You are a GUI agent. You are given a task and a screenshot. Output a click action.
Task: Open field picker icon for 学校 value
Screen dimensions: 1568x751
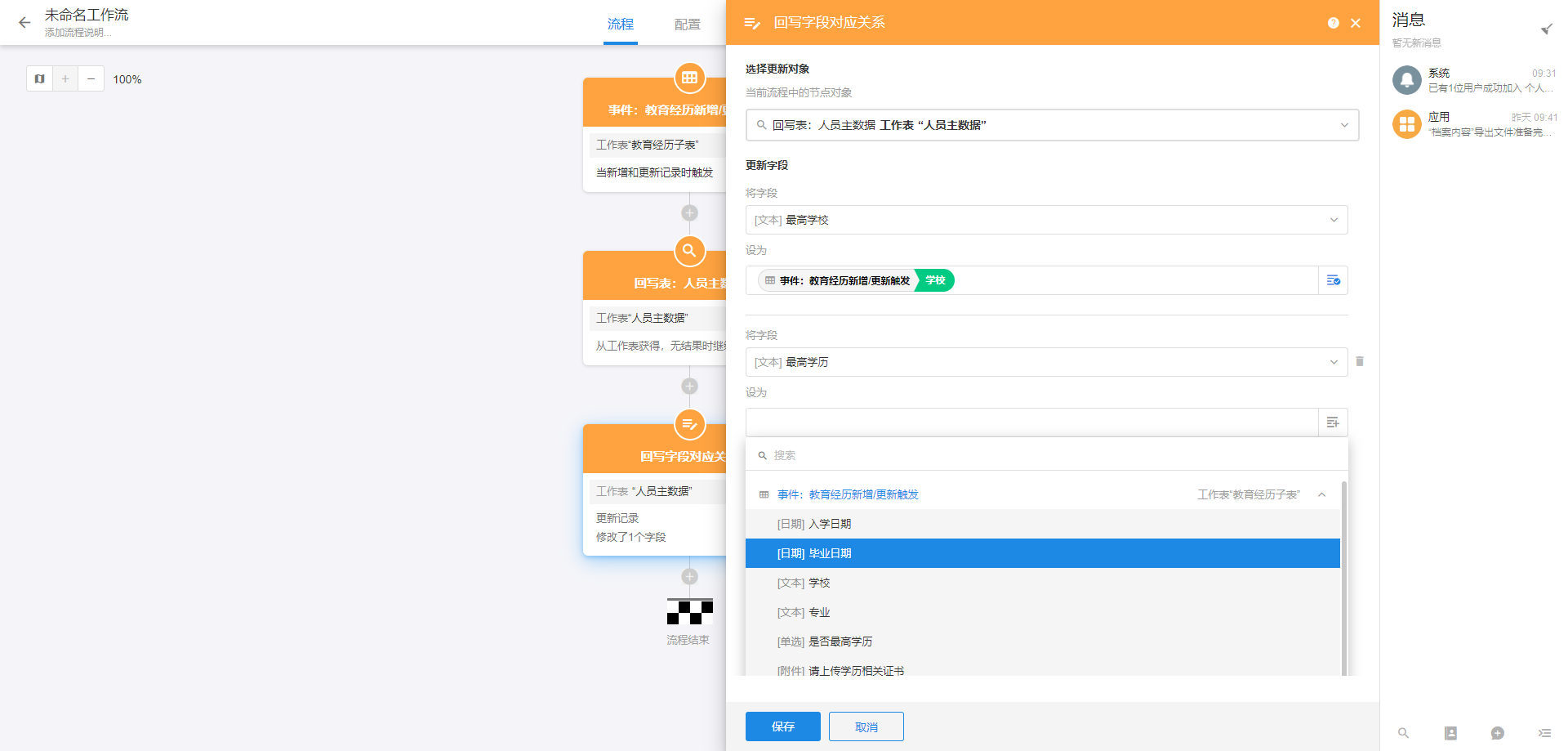1333,280
